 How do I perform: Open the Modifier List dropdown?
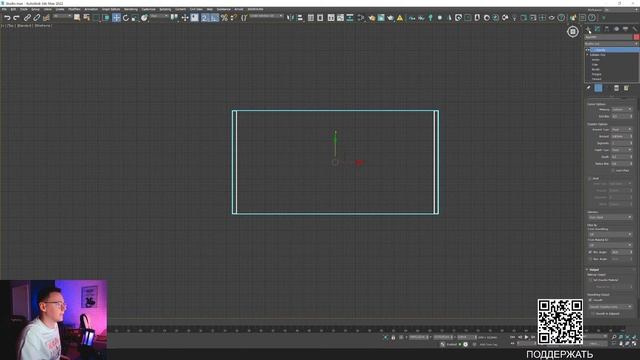coord(611,44)
